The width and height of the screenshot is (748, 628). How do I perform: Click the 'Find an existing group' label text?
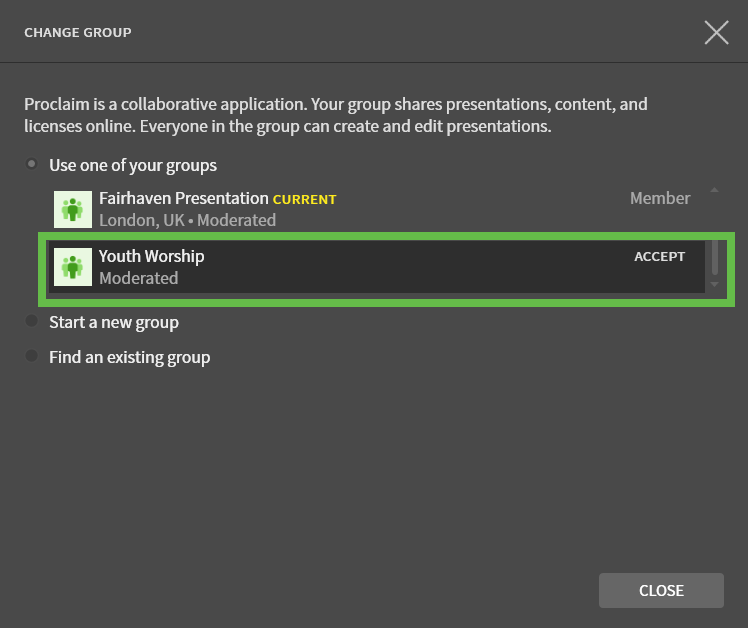(130, 357)
